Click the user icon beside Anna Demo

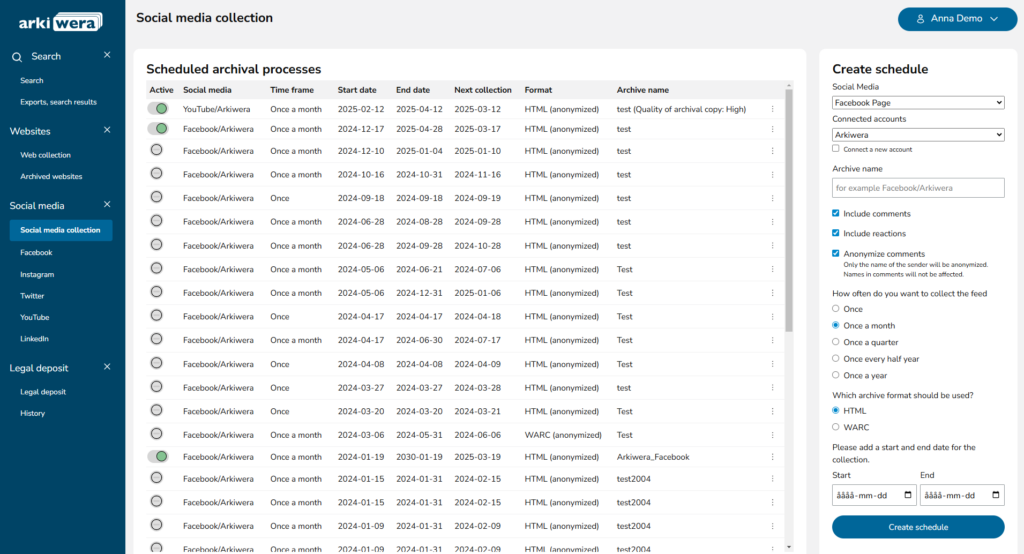point(920,19)
